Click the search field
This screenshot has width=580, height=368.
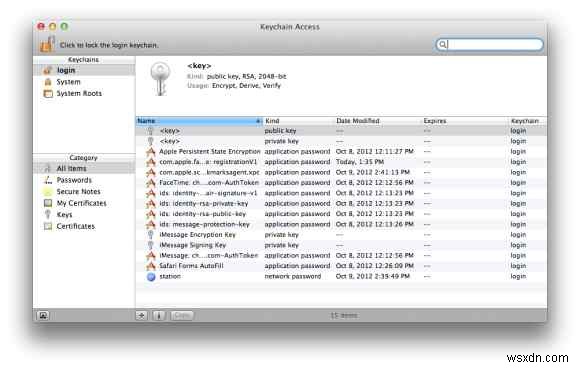point(489,44)
